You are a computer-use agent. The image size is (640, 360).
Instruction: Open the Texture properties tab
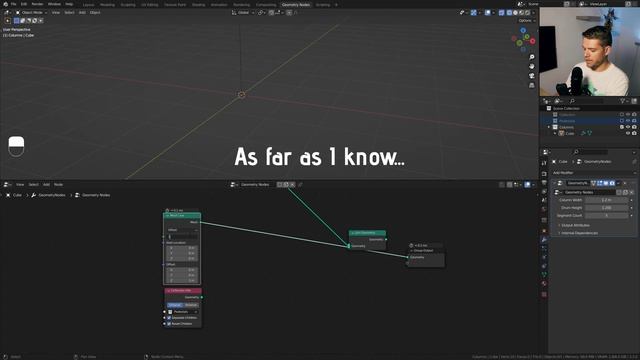pyautogui.click(x=544, y=294)
